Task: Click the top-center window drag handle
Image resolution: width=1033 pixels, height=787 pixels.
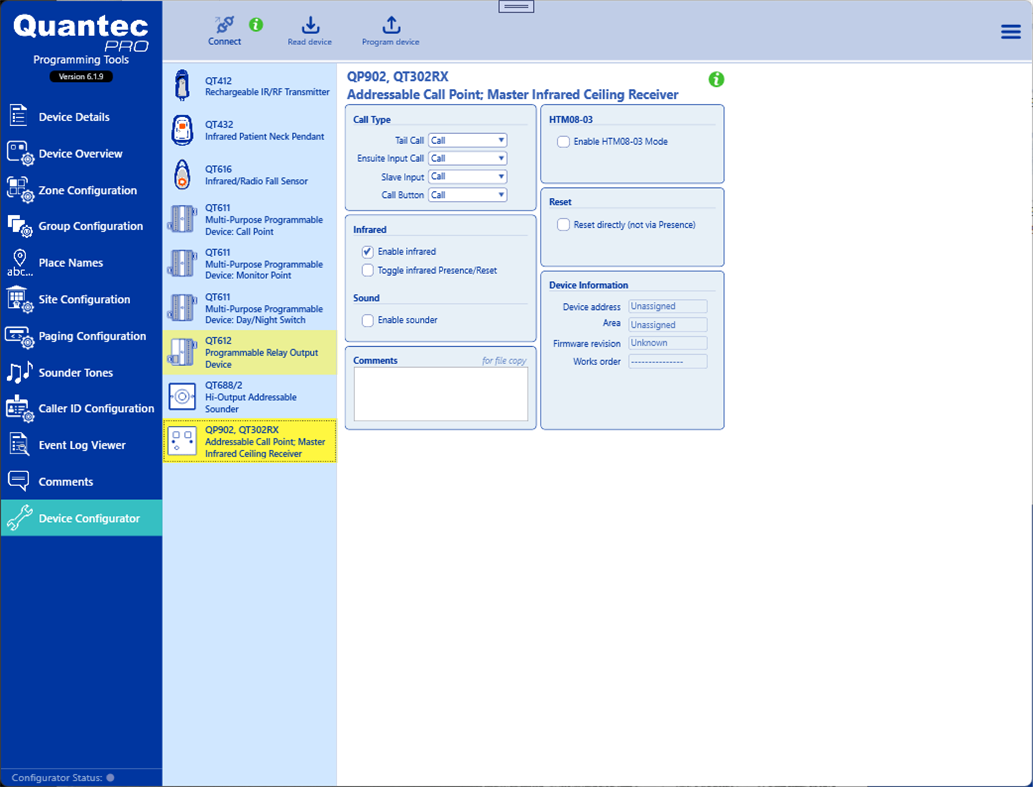Action: [516, 7]
